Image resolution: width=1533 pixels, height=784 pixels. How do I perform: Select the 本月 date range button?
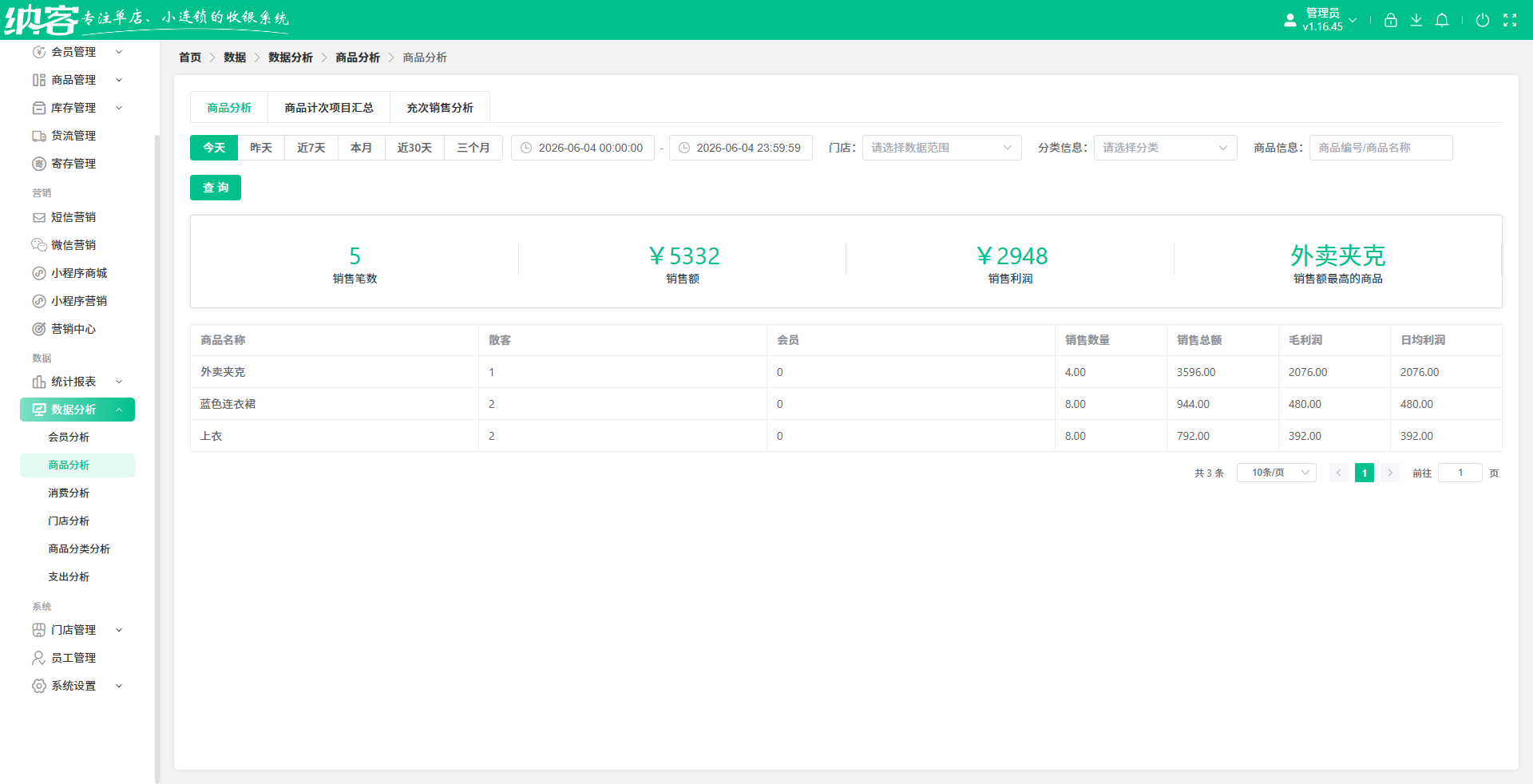362,148
